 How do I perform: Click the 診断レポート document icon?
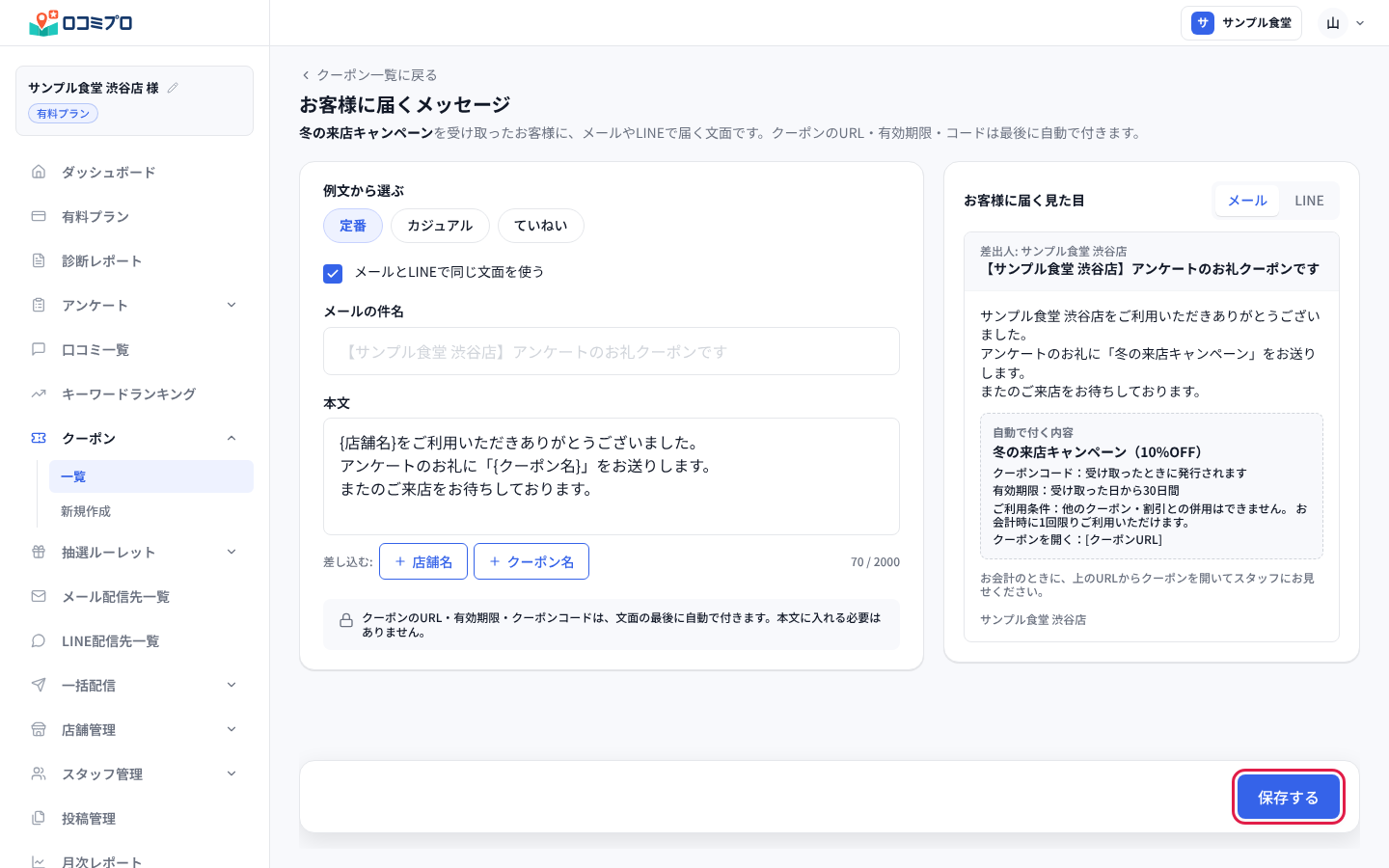(x=39, y=260)
